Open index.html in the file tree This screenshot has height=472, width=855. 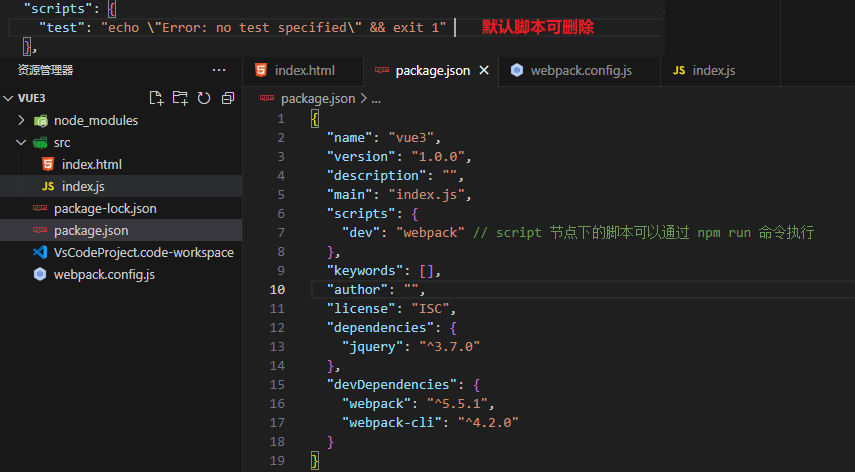pyautogui.click(x=121, y=164)
